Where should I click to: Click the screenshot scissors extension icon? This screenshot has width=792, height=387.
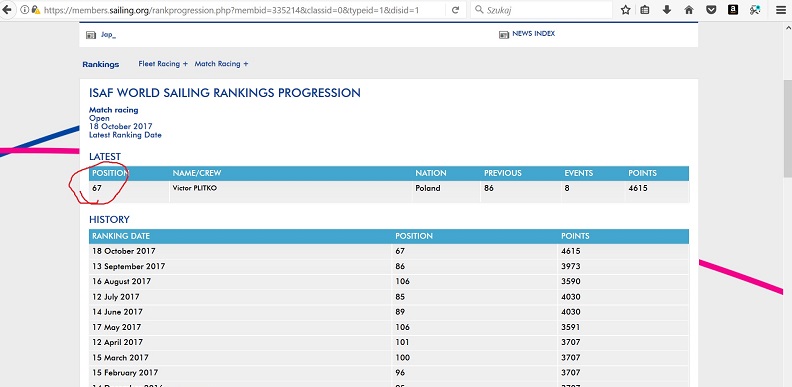tap(755, 10)
